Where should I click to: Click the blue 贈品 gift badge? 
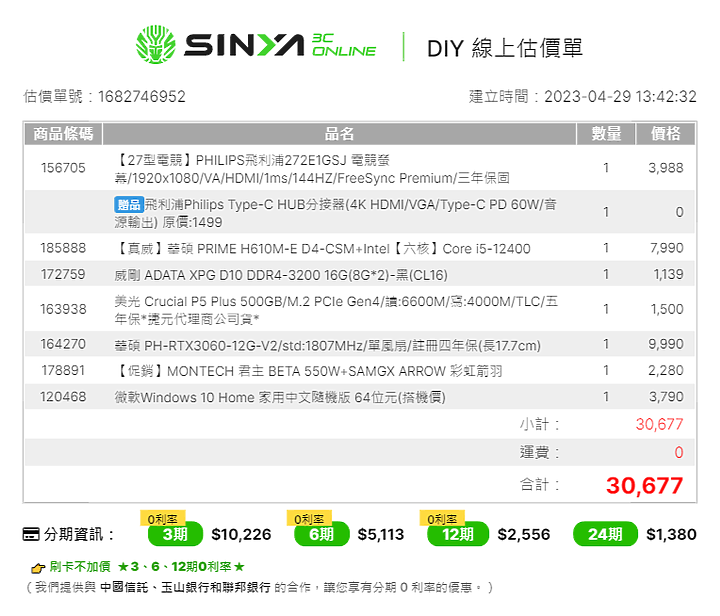(x=129, y=205)
